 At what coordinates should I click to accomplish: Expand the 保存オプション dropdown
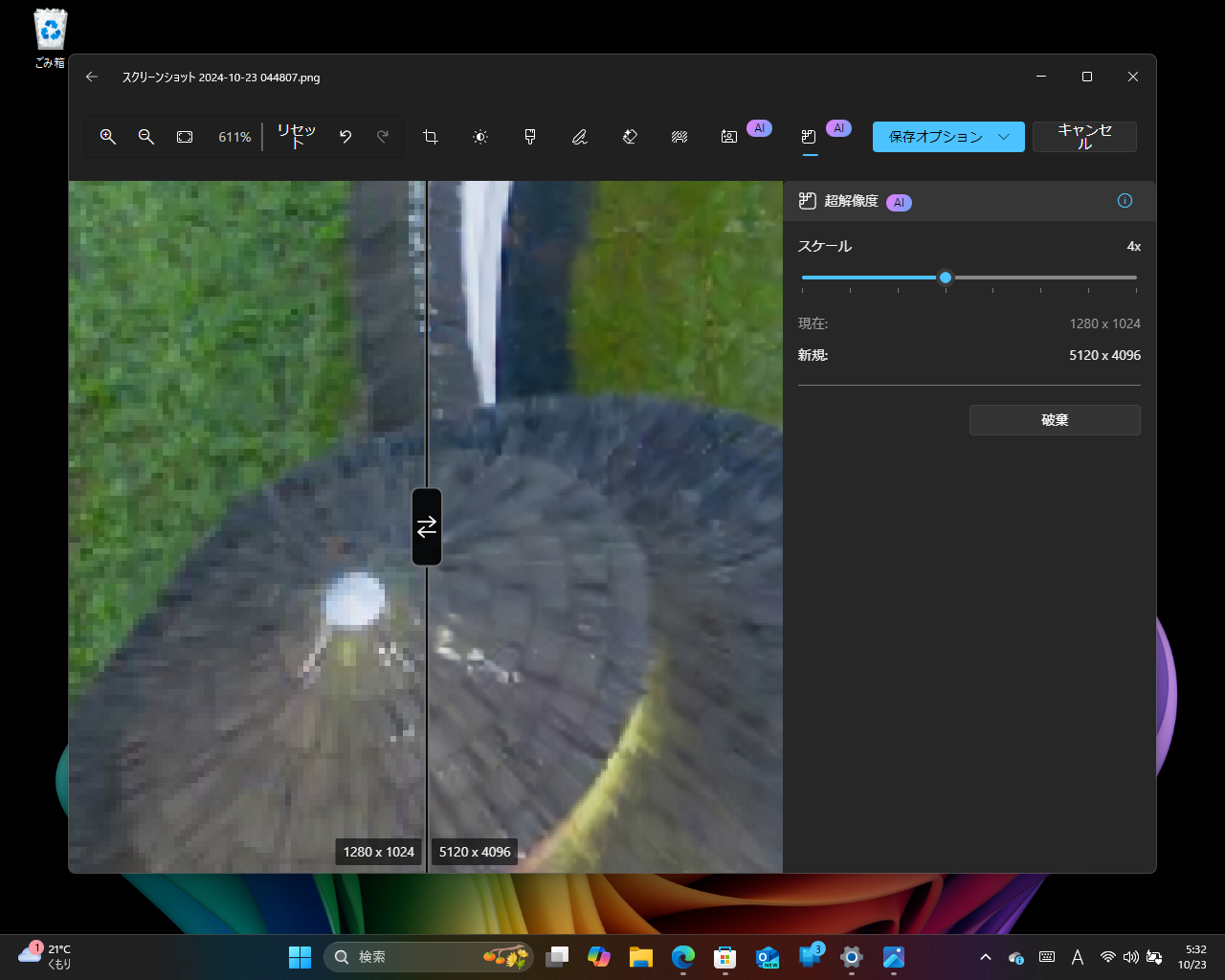1004,137
